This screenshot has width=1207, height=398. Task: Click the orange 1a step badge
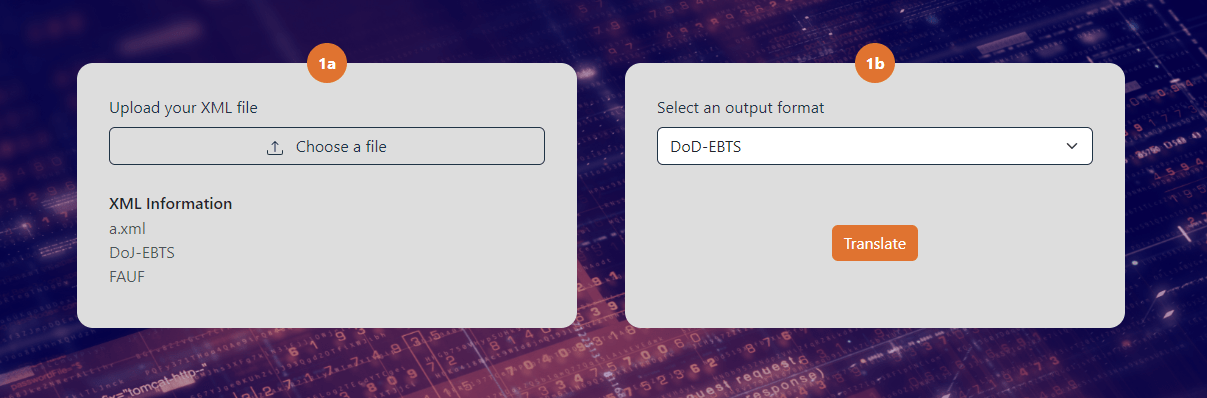click(x=327, y=64)
